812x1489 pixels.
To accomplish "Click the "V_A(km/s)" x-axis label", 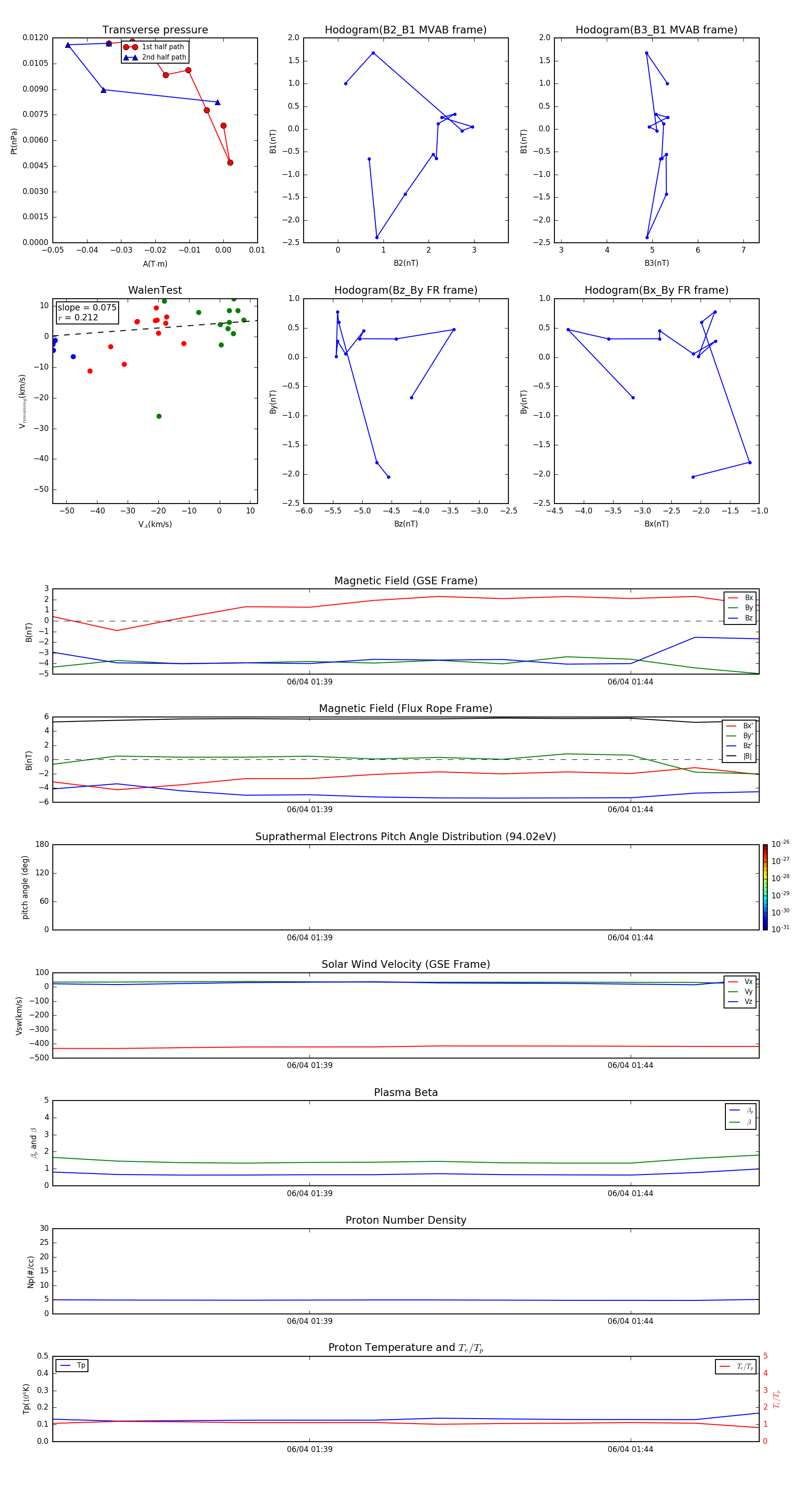I will coord(155,524).
